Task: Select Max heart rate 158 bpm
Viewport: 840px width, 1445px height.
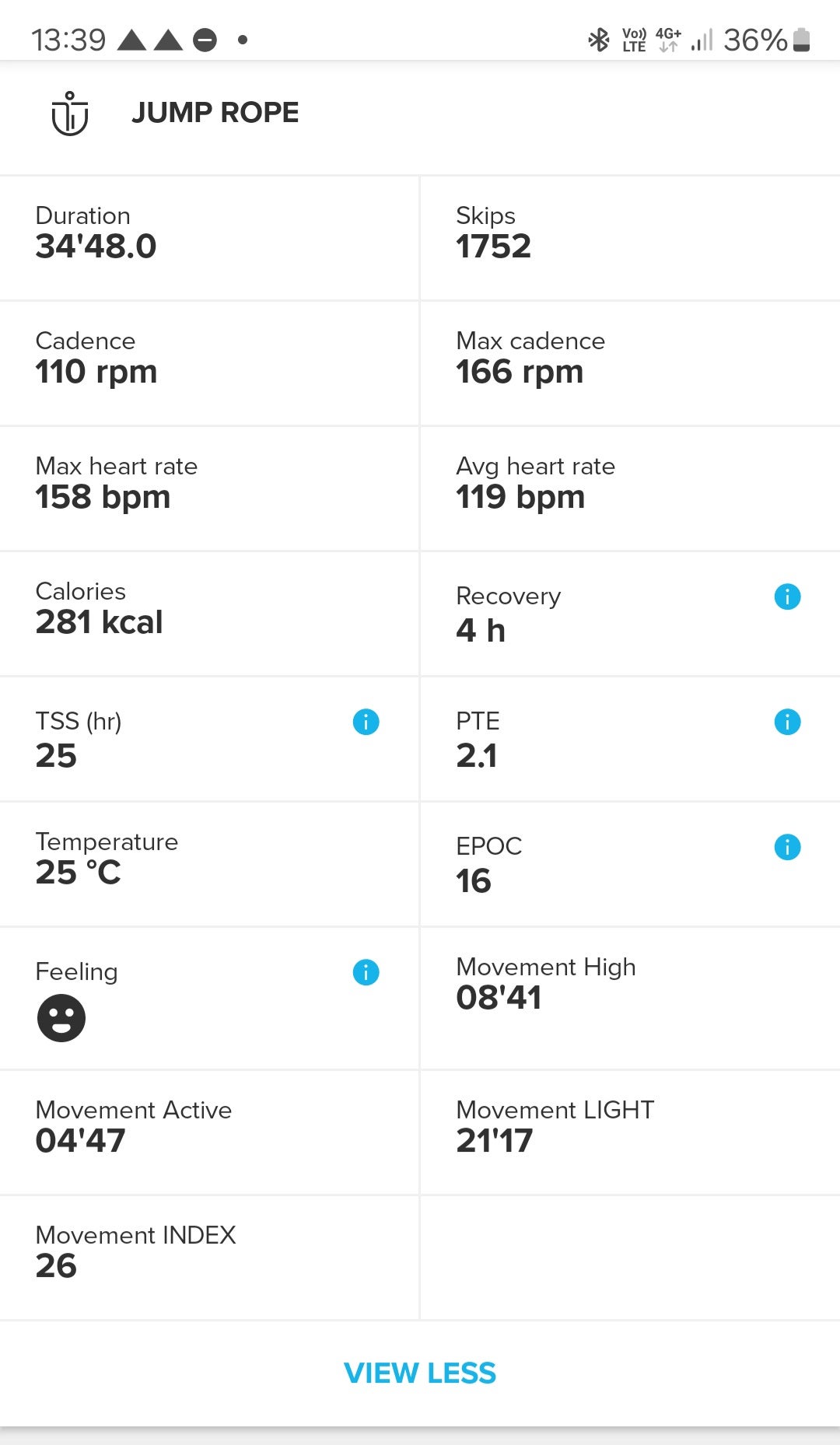Action: coord(209,488)
